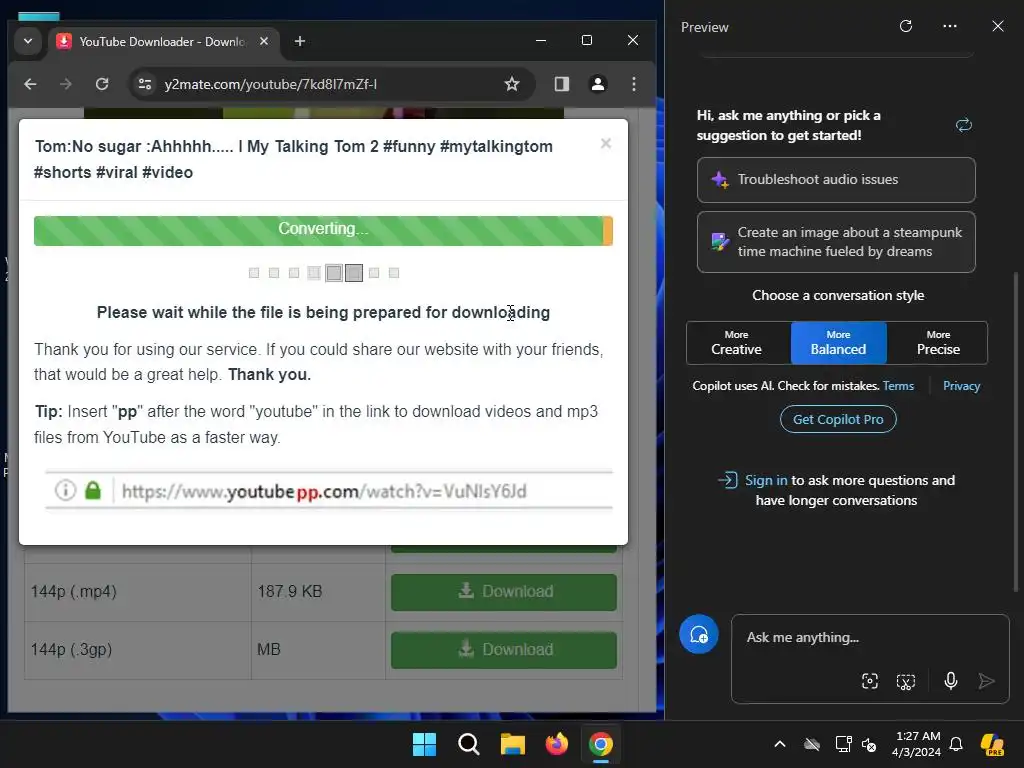
Task: Show hidden system tray icons
Action: (x=780, y=744)
